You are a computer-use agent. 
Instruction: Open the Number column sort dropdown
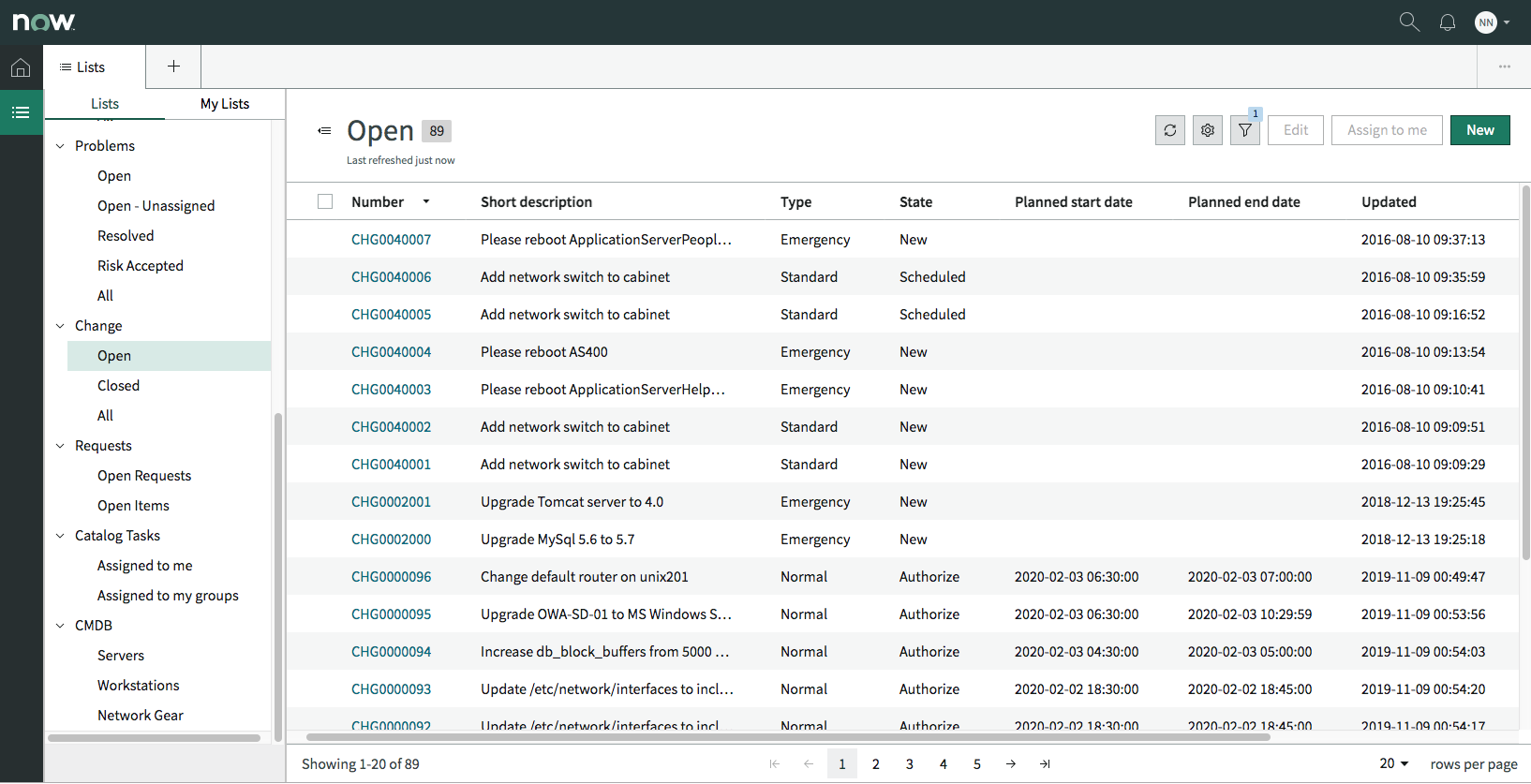tap(426, 201)
